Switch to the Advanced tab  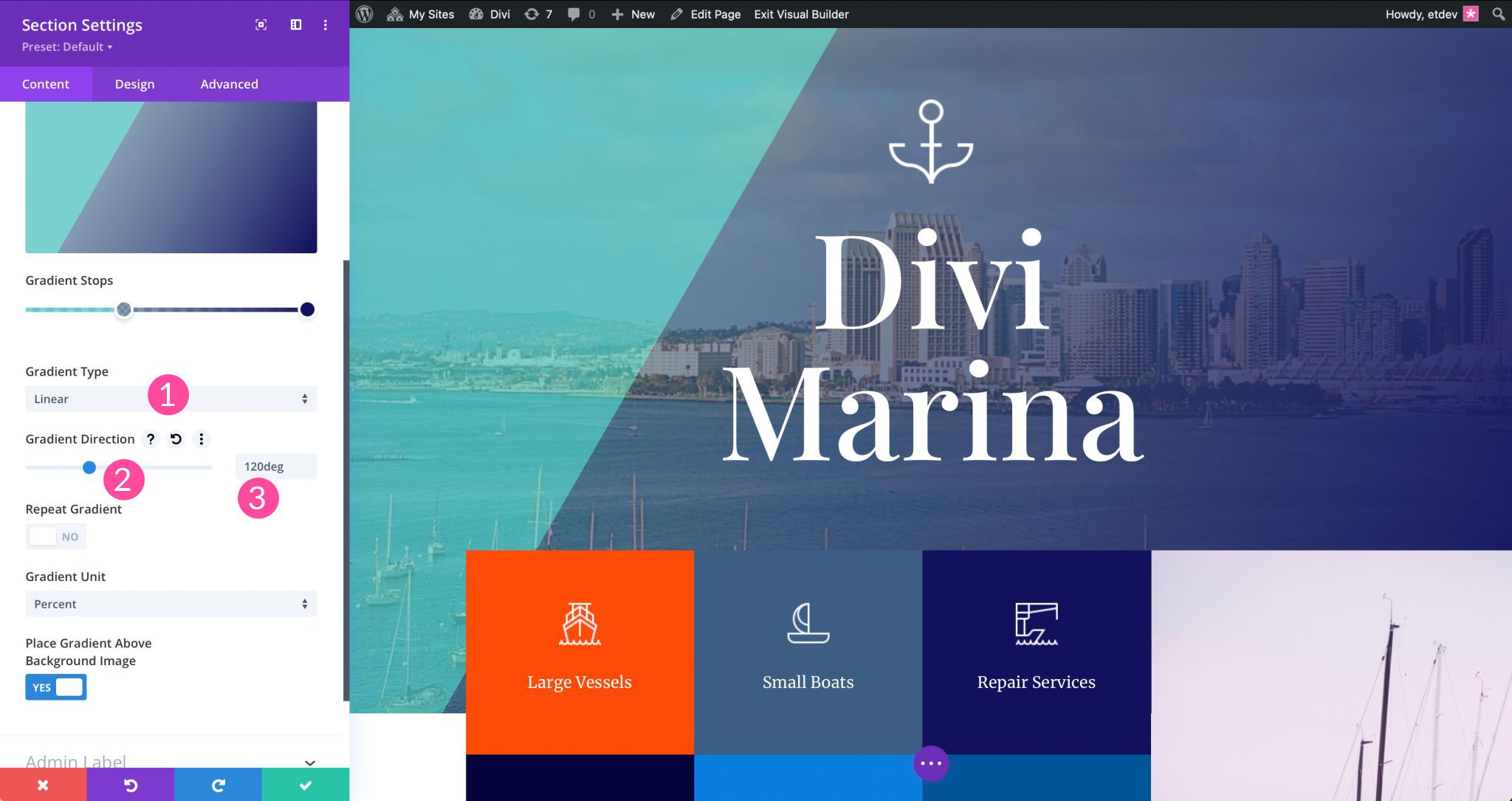tap(229, 83)
